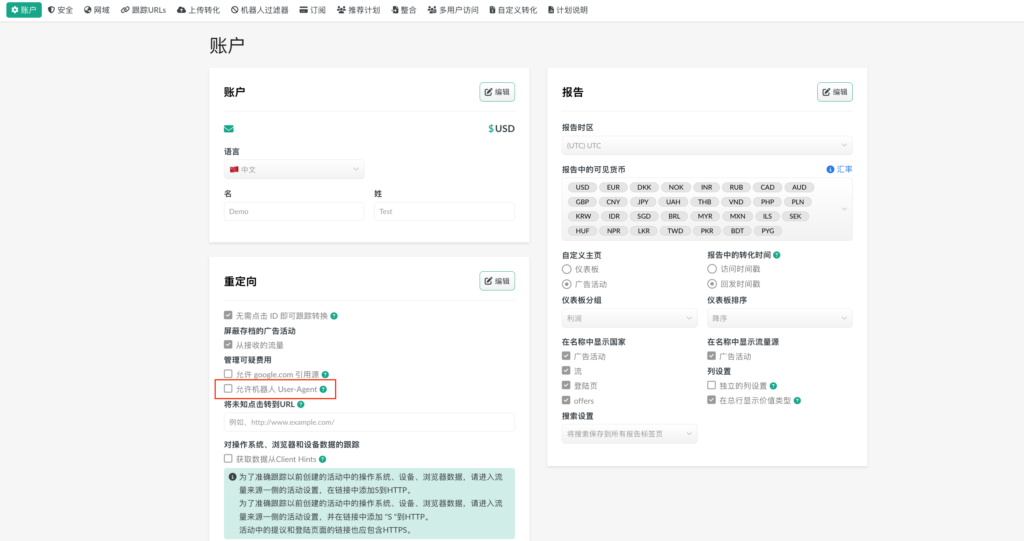Toggle the 从接收的流量 checkbox
1024x541 pixels.
[x=228, y=344]
